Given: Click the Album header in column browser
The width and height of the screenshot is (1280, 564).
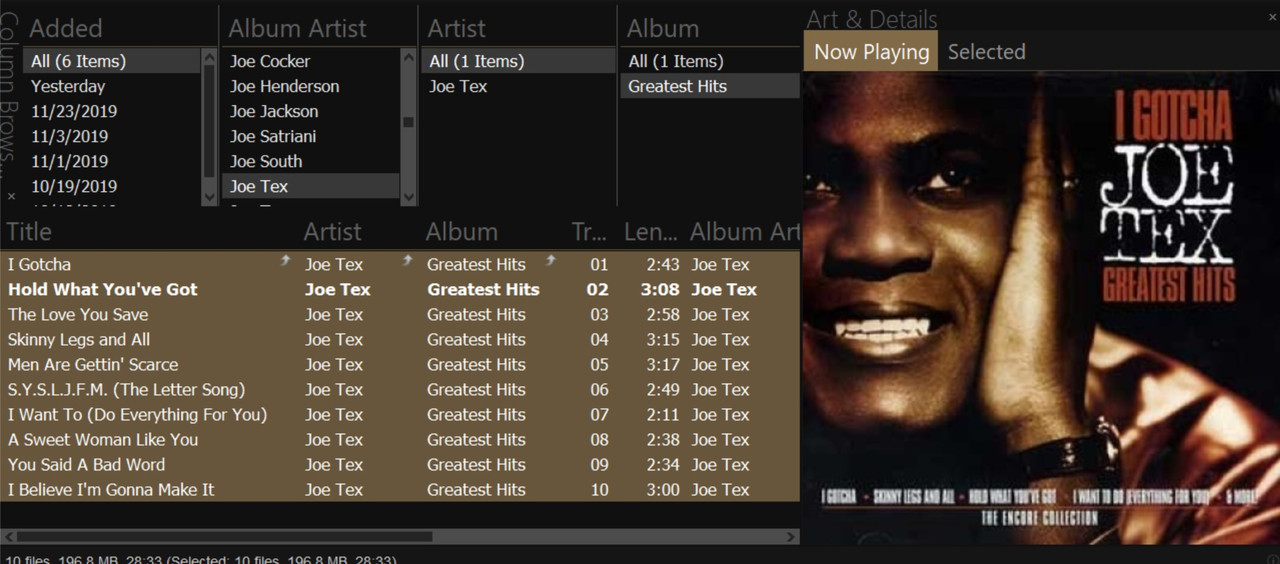Looking at the screenshot, I should coord(663,29).
